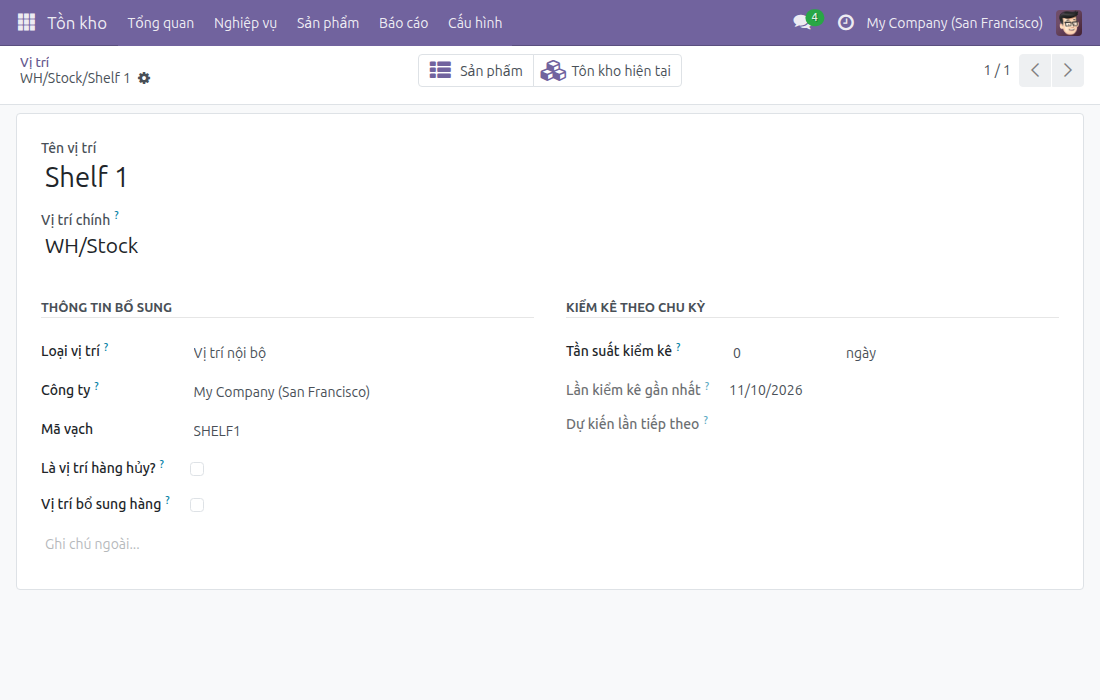This screenshot has width=1100, height=700.
Task: Open the activities clock icon
Action: pos(846,22)
